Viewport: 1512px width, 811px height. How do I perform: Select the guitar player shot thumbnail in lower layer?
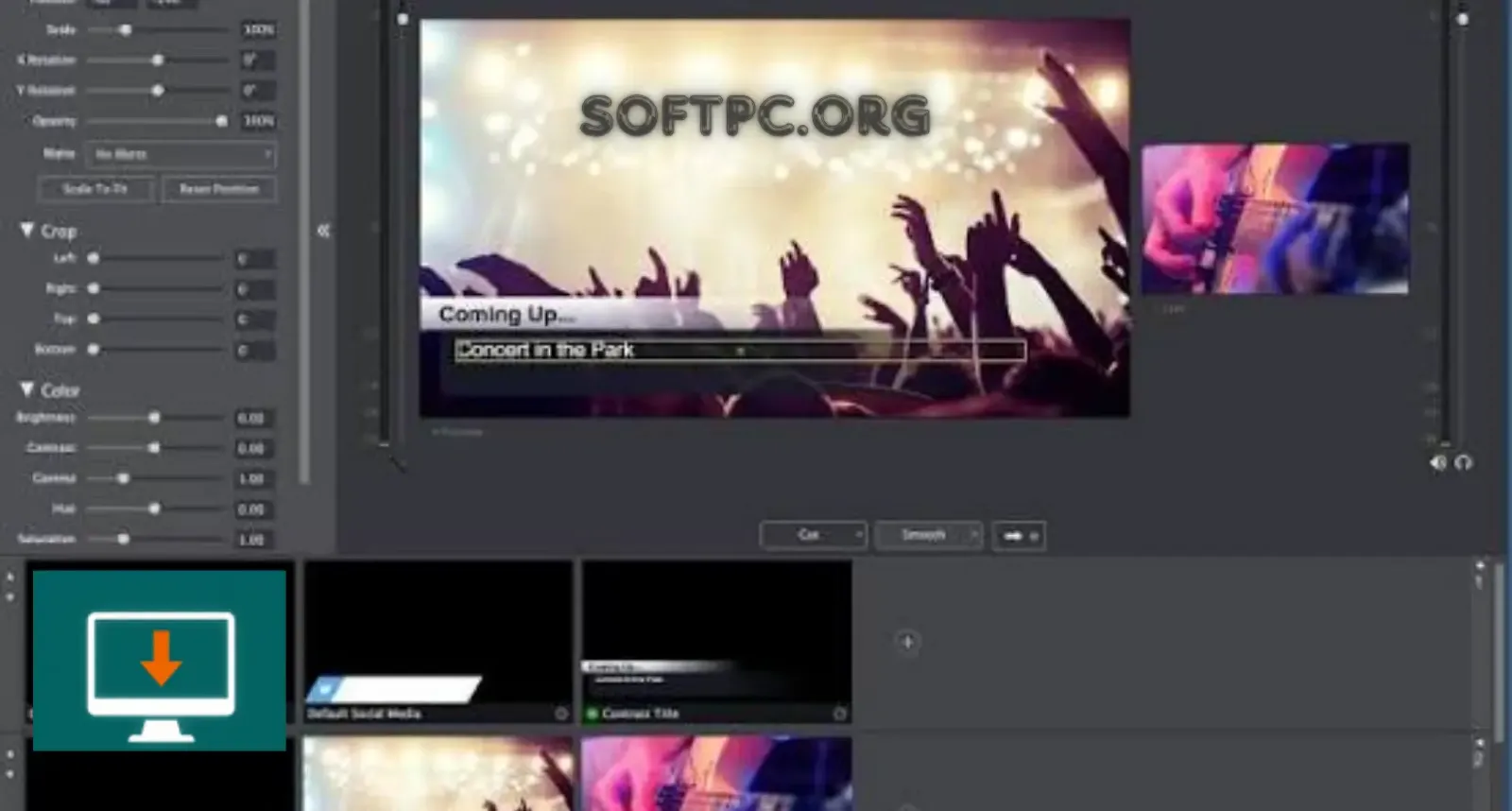coord(716,774)
